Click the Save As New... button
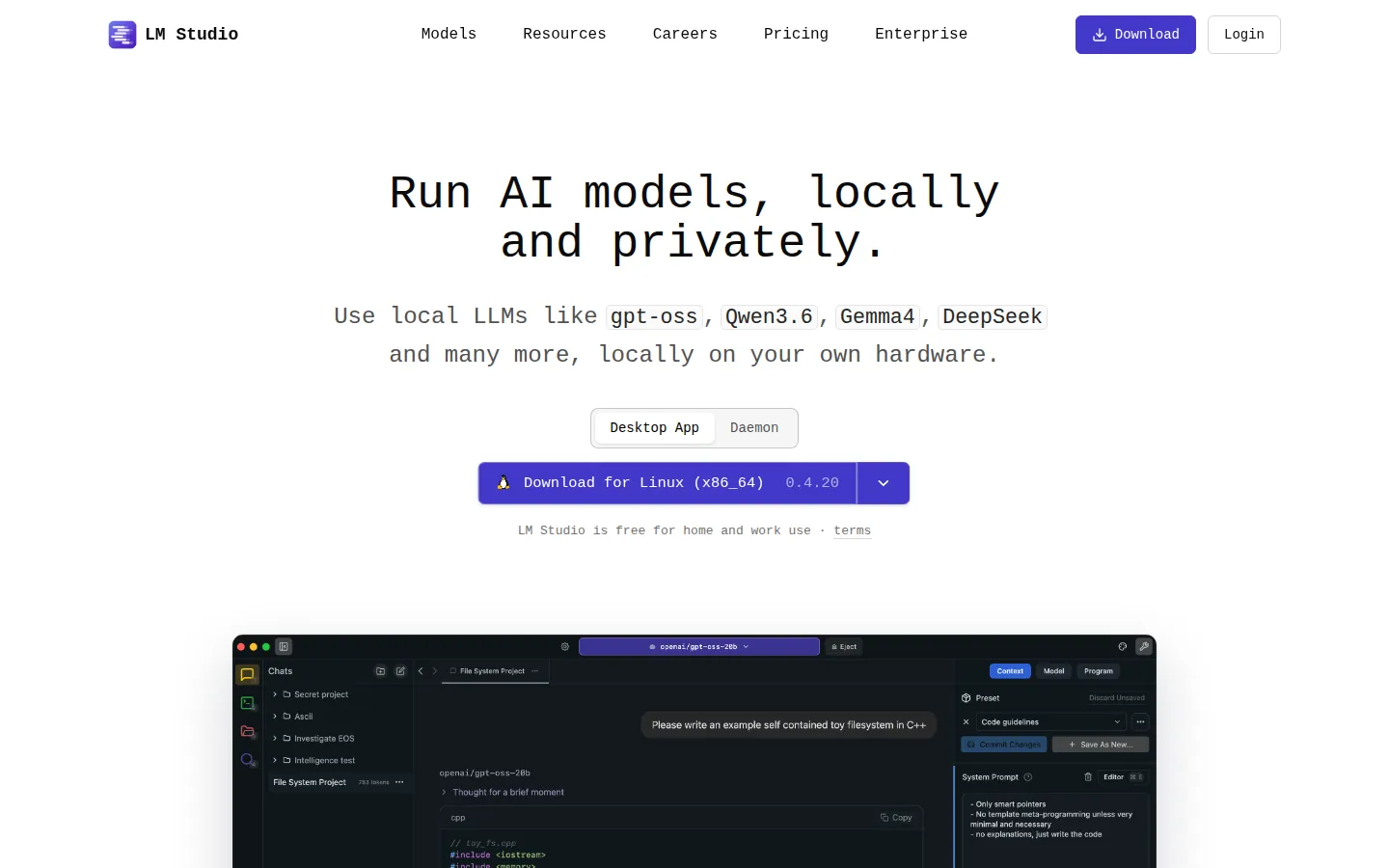Image resolution: width=1389 pixels, height=868 pixels. click(1101, 745)
